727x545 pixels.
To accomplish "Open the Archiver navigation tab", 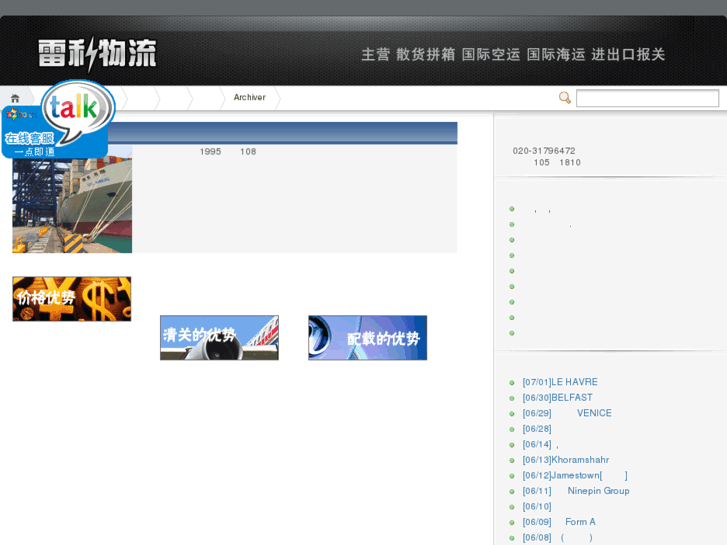I will pyautogui.click(x=249, y=97).
